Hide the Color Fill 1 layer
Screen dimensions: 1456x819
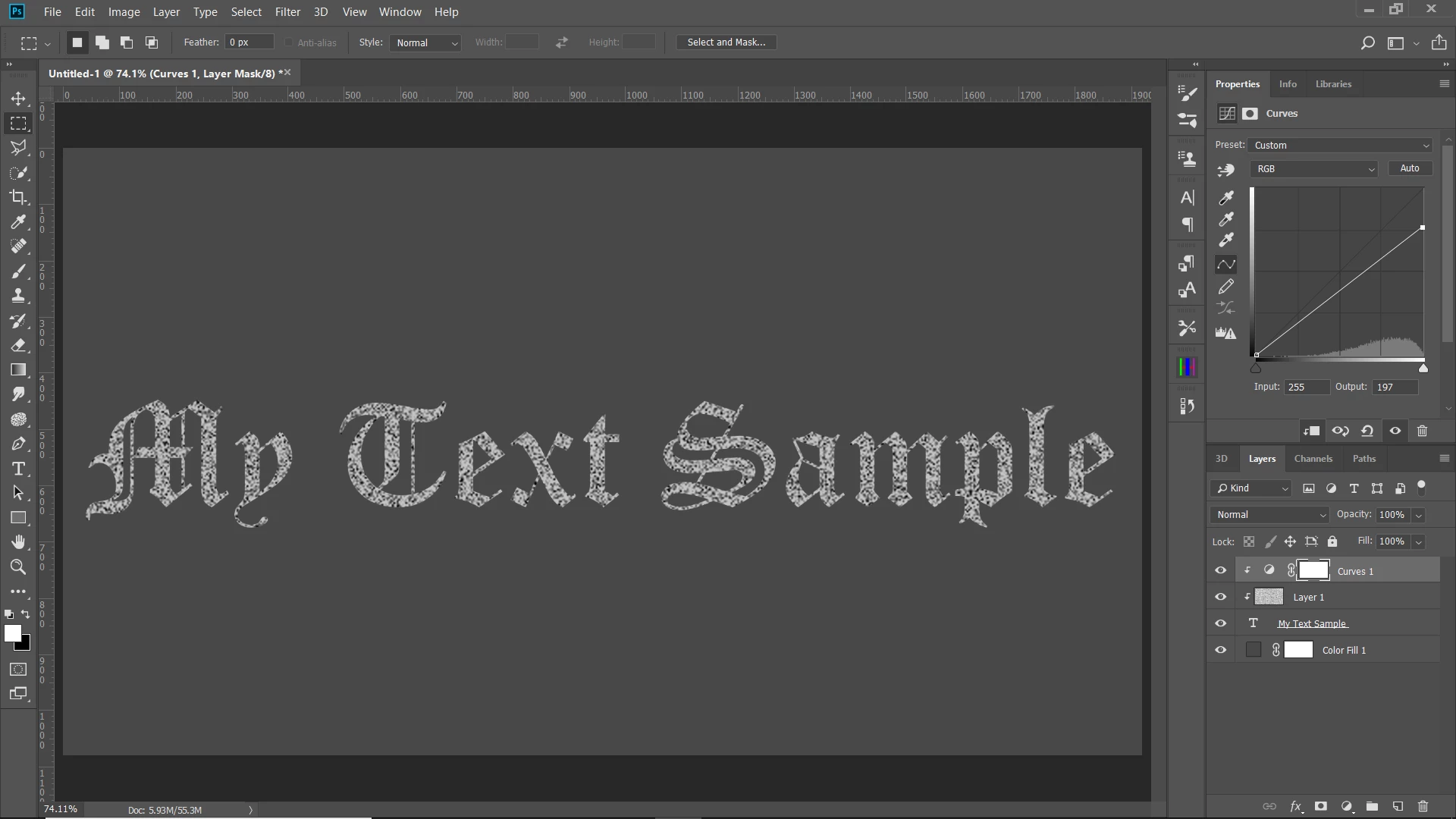click(1220, 650)
